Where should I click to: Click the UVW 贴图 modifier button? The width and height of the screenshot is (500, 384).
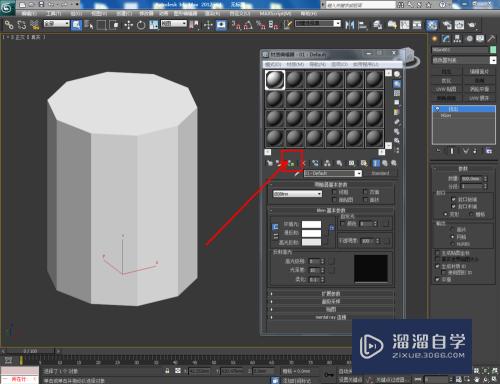coord(446,89)
